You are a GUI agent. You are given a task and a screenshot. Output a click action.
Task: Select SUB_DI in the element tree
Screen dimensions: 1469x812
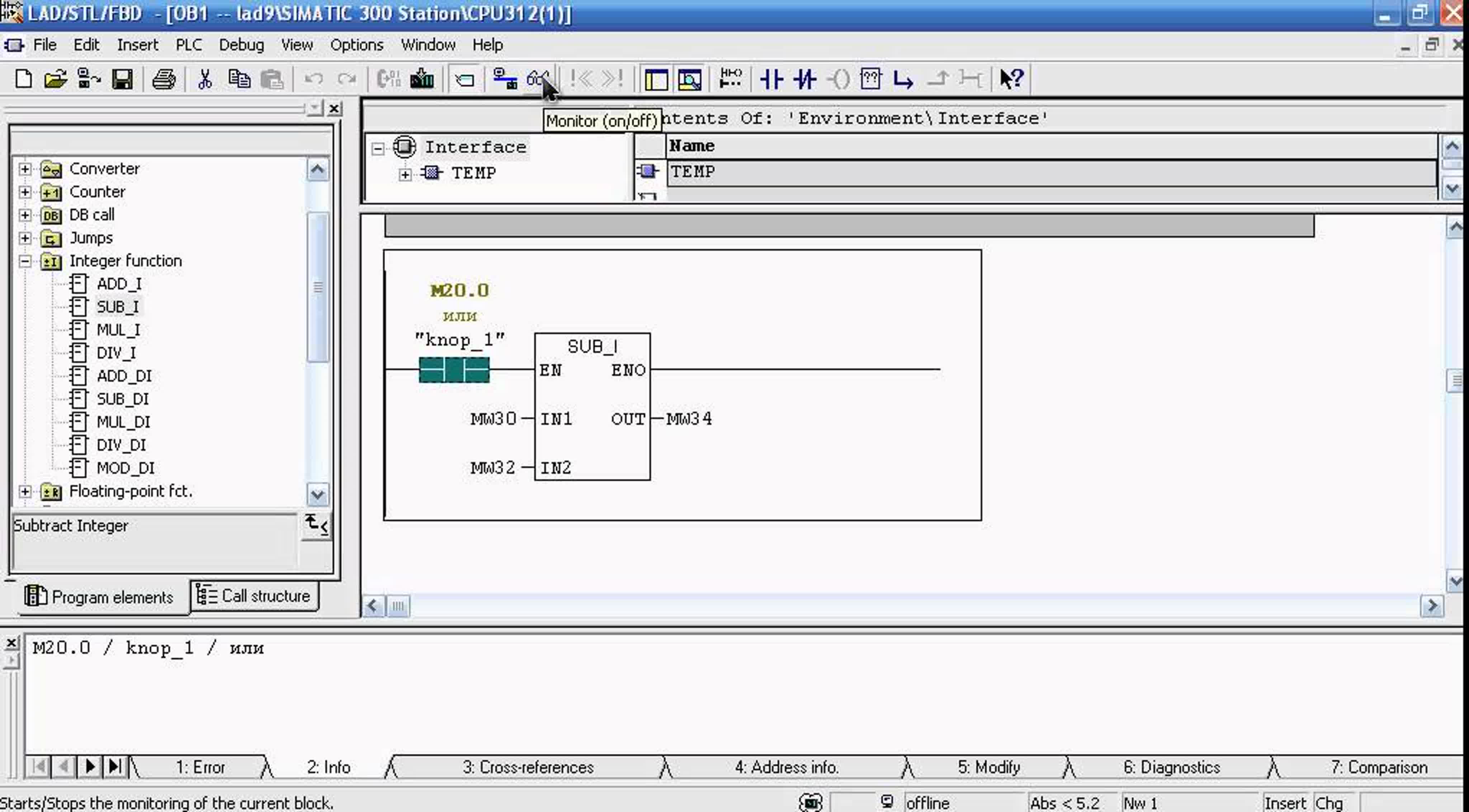click(x=122, y=399)
